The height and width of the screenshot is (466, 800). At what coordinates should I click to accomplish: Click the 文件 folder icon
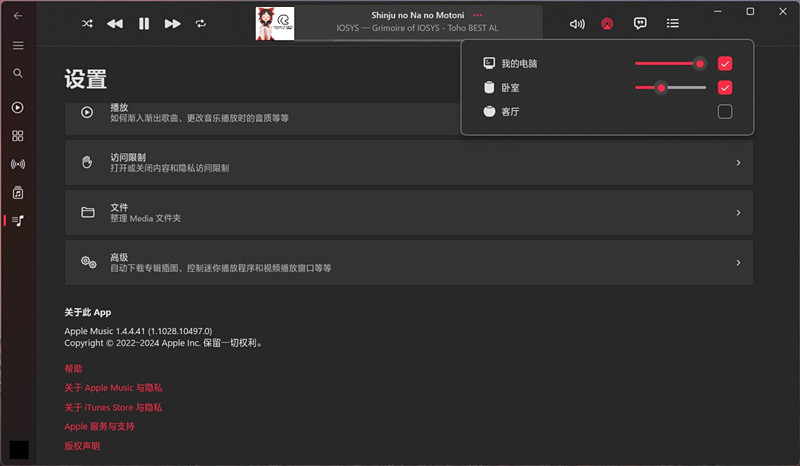click(x=88, y=212)
